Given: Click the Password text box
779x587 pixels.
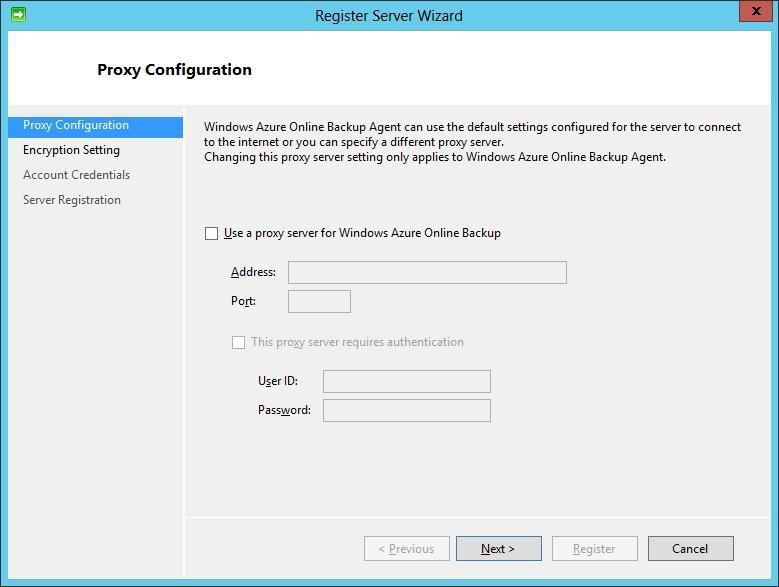Looking at the screenshot, I should click(x=407, y=411).
